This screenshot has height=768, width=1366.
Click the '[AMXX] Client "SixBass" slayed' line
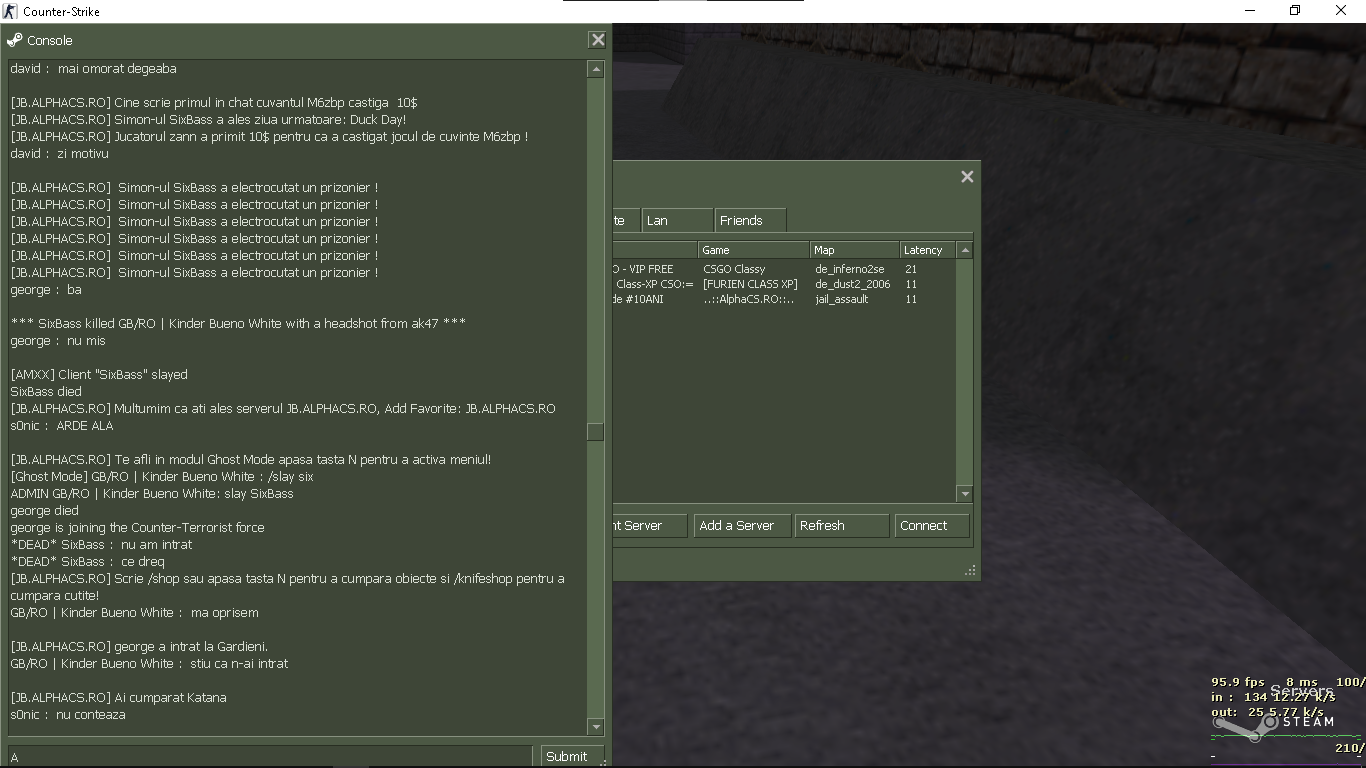coord(99,375)
